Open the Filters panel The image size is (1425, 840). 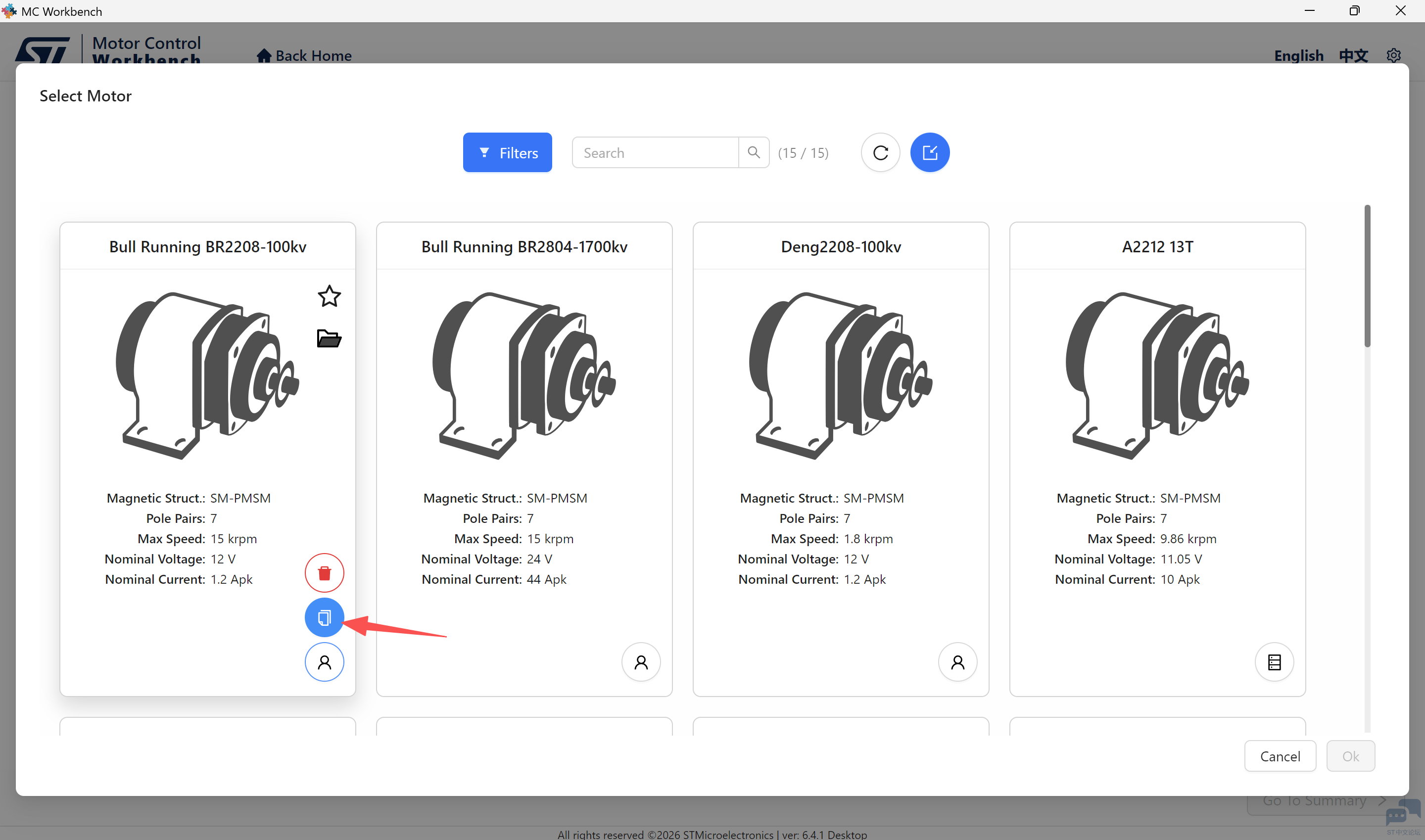tap(507, 152)
